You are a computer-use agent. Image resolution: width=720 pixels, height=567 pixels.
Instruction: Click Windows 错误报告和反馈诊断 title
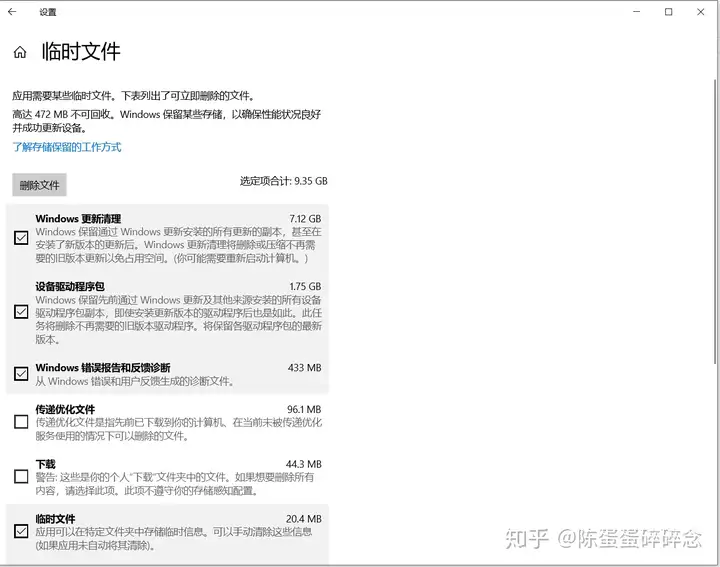click(103, 368)
